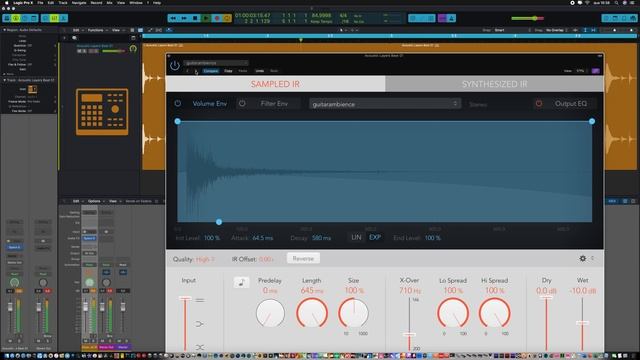Click the Input slider handle
The height and width of the screenshot is (360, 640).
click(185, 299)
